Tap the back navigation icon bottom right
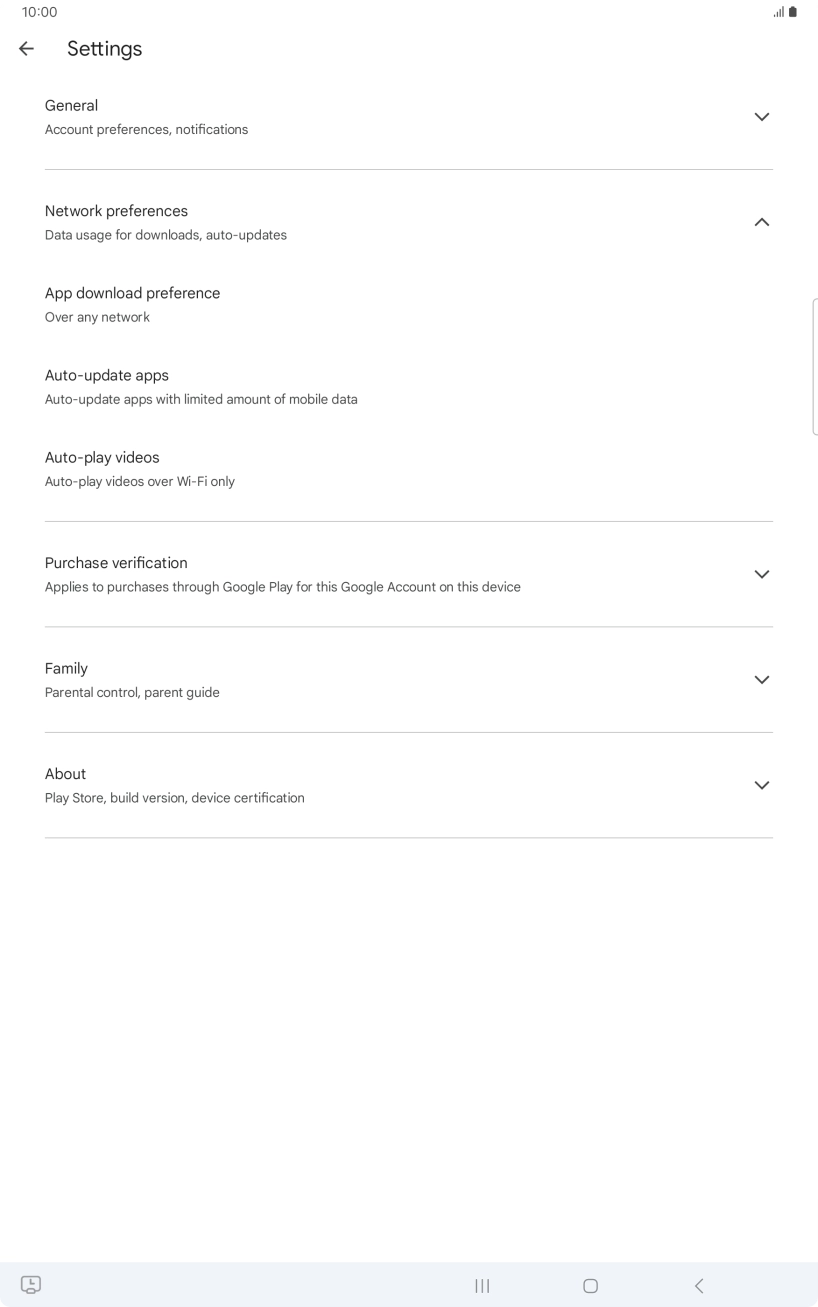Screen dimensions: 818x1307 point(699,1286)
